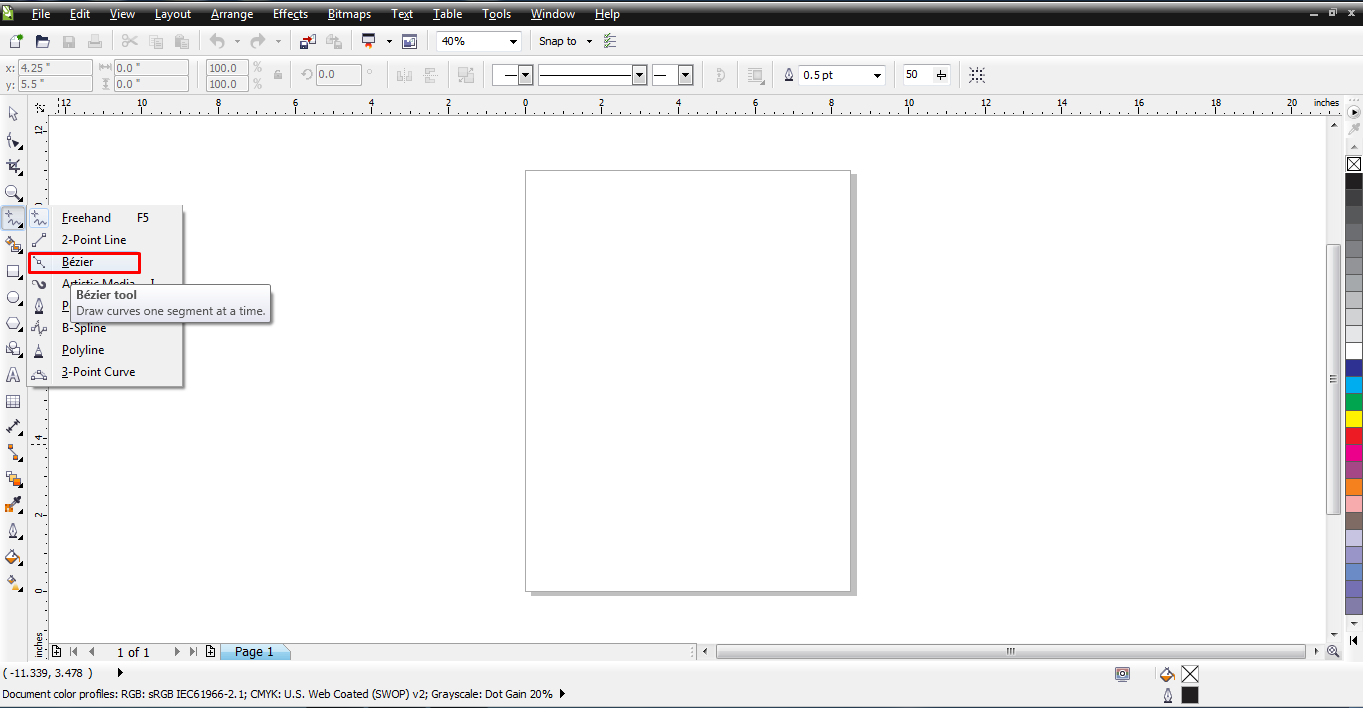Open the Bitmaps menu

[350, 14]
